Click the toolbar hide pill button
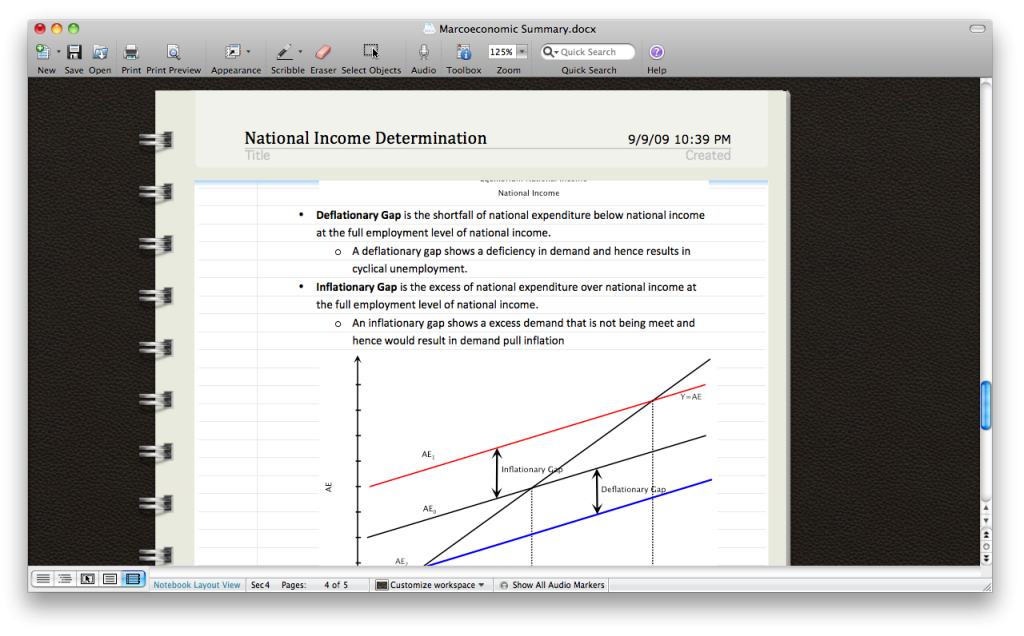 point(977,29)
